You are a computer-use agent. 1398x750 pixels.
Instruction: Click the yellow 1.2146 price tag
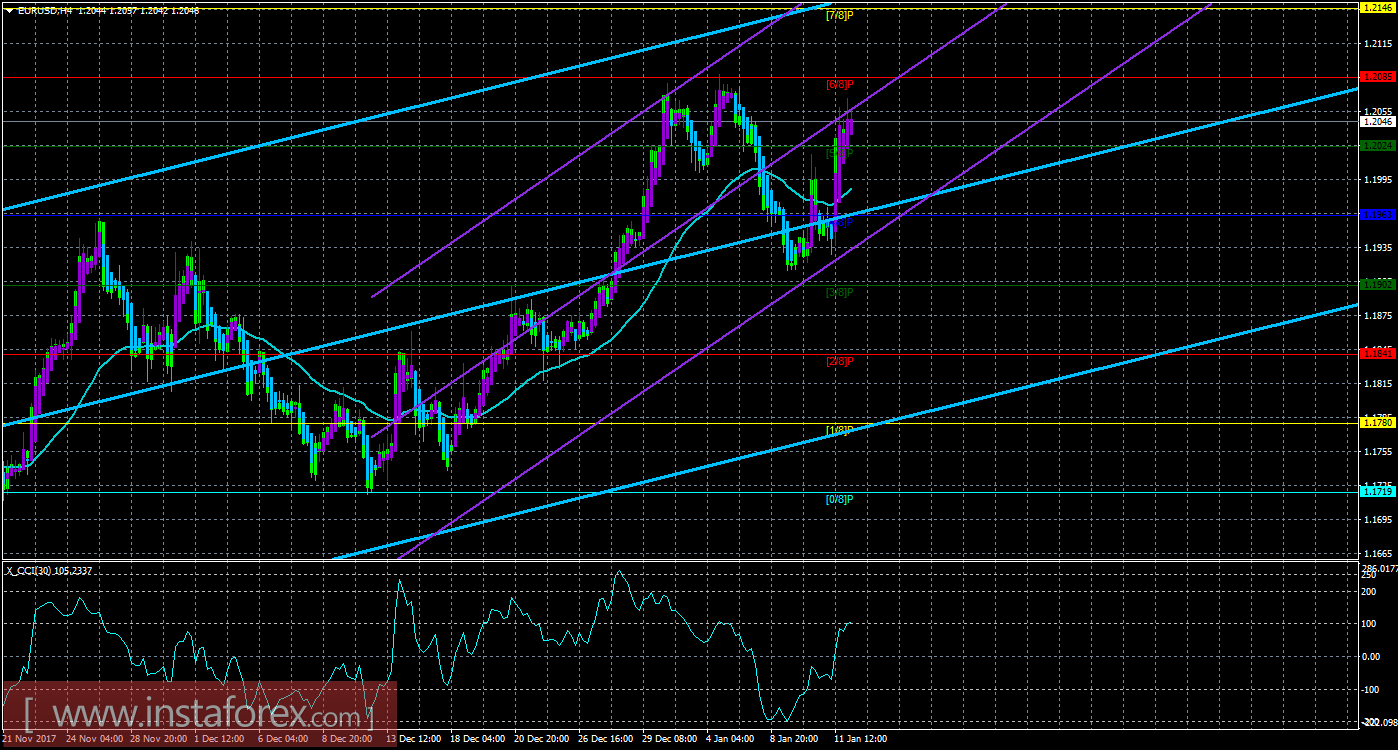[x=1378, y=7]
